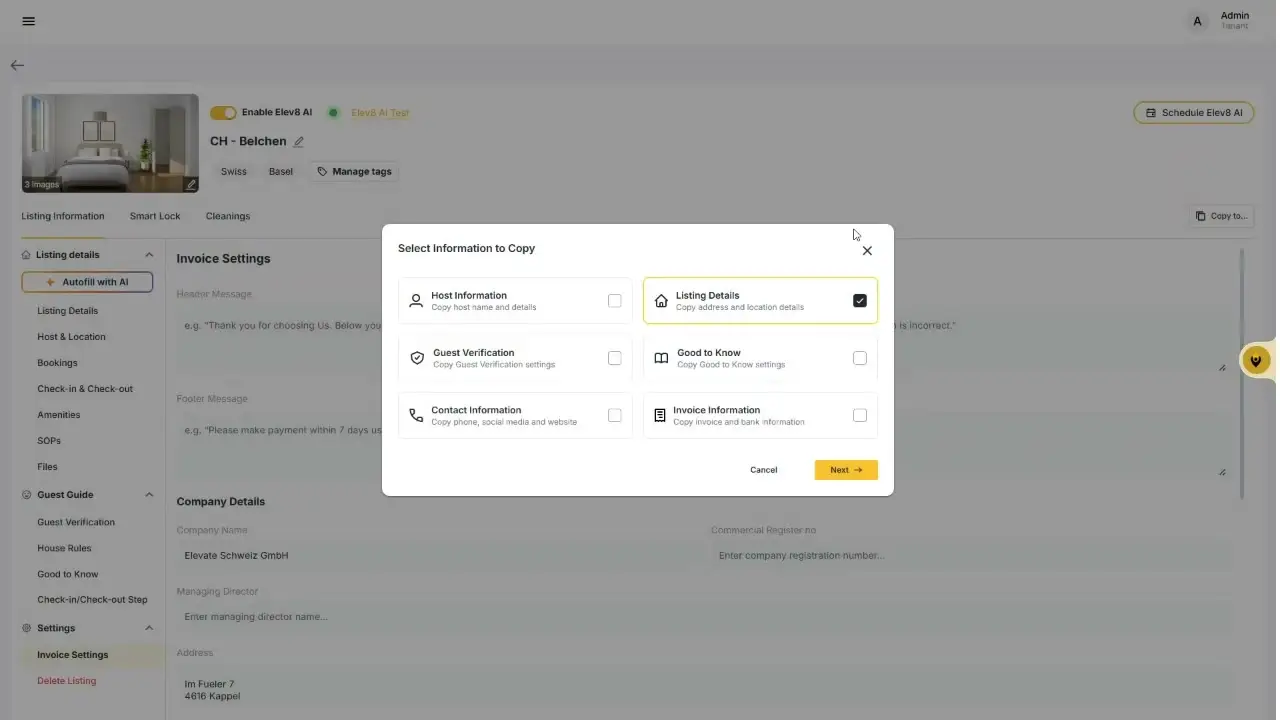Viewport: 1280px width, 720px height.
Task: Open the listing bedroom thumbnail
Action: [110, 143]
